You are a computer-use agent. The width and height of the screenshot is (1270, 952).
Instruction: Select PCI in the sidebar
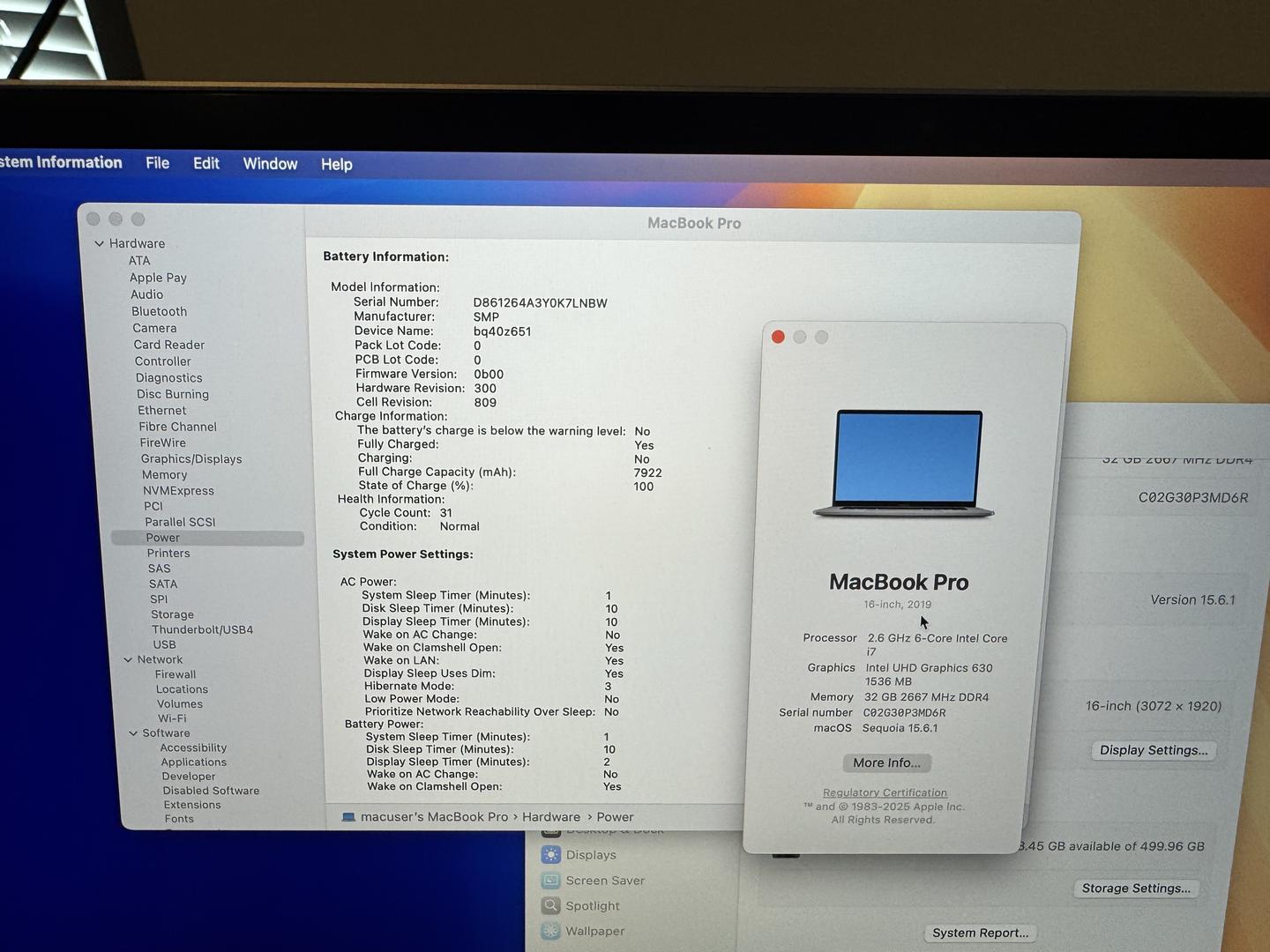(x=153, y=506)
